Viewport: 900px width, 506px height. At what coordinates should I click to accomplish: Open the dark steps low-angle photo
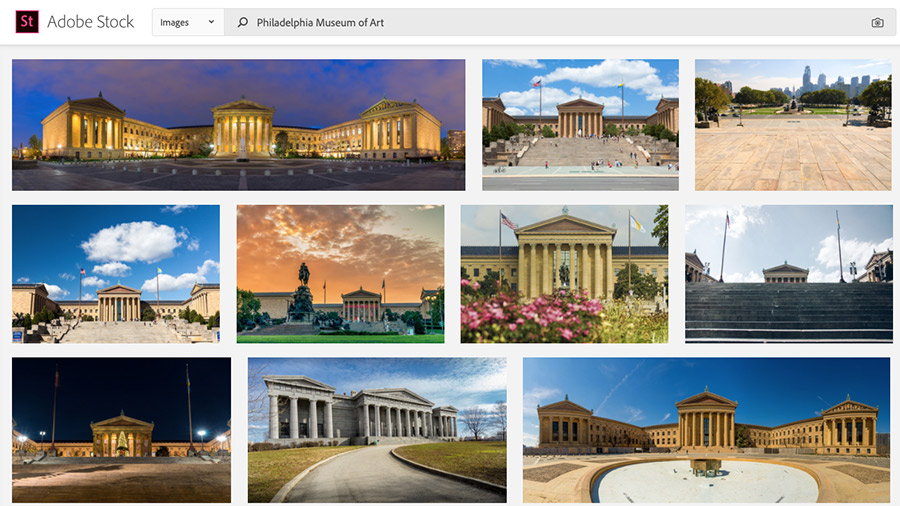pos(789,274)
